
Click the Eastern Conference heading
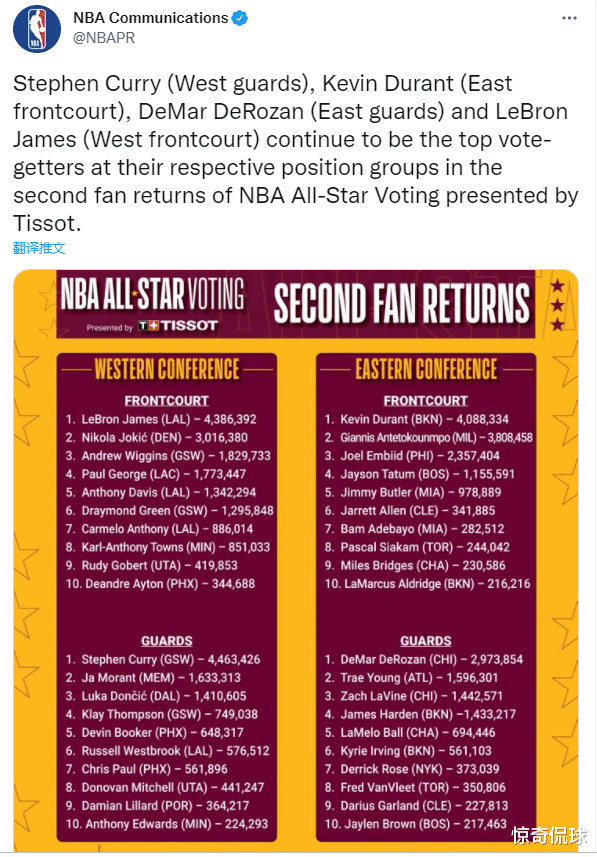click(426, 369)
